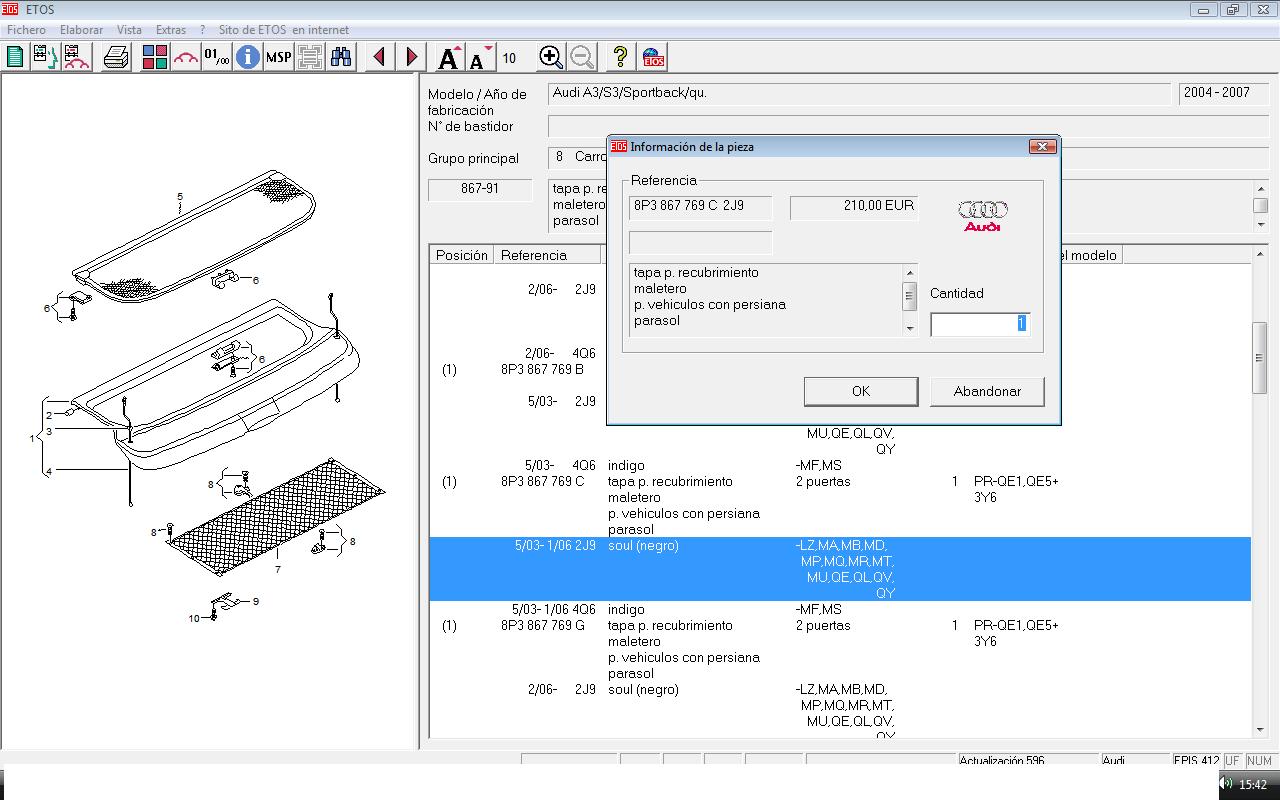Click the green document list icon
The image size is (1280, 800).
15,57
